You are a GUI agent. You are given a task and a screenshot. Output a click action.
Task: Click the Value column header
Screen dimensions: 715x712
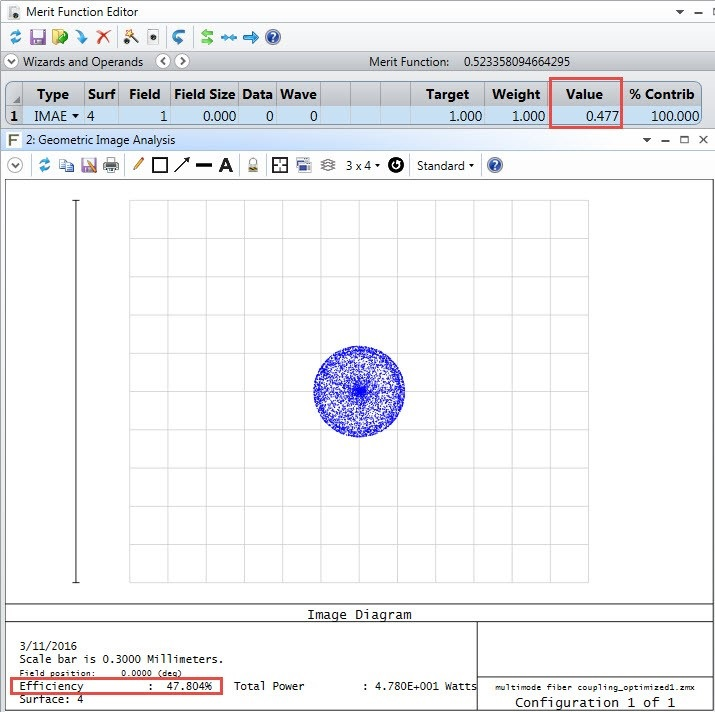[585, 94]
